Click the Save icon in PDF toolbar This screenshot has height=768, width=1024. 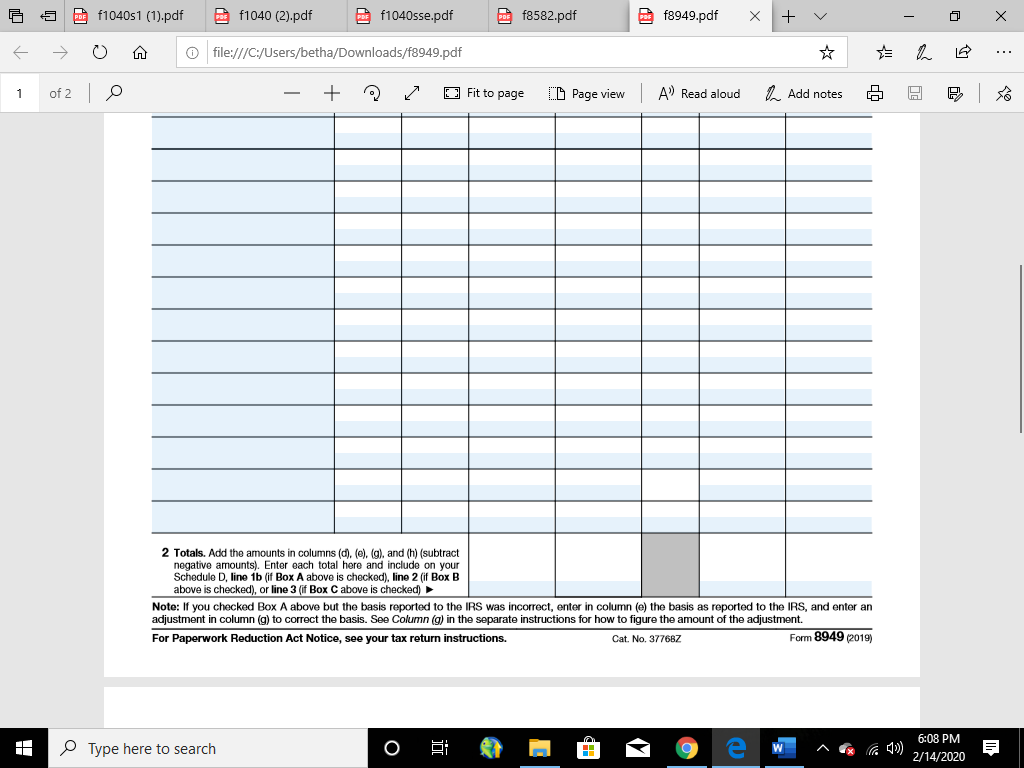pyautogui.click(x=915, y=93)
